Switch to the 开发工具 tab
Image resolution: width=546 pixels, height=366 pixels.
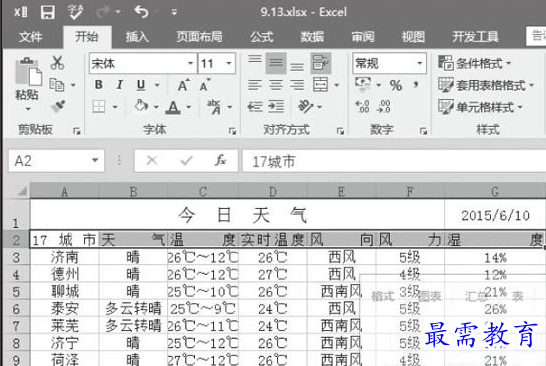click(x=475, y=37)
